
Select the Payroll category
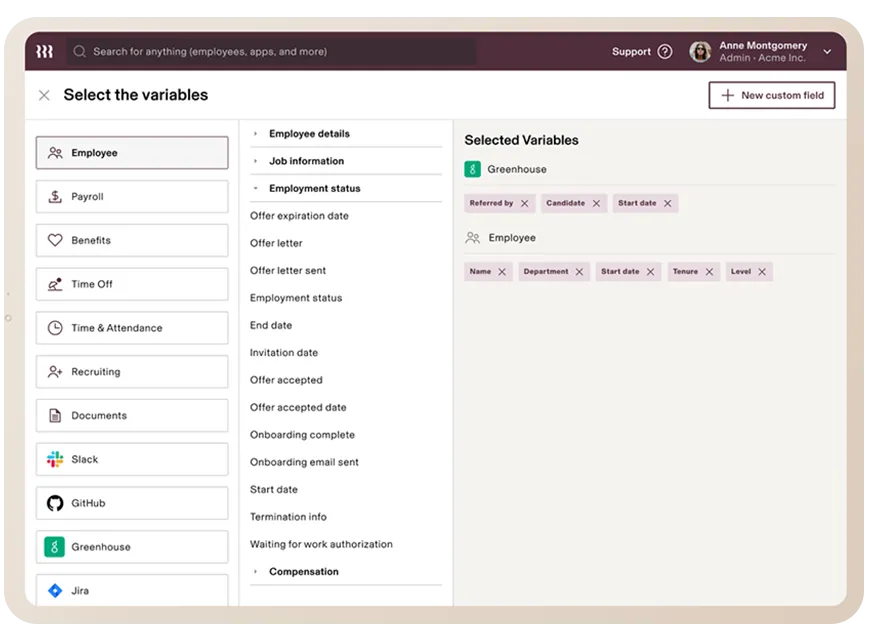pyautogui.click(x=132, y=197)
